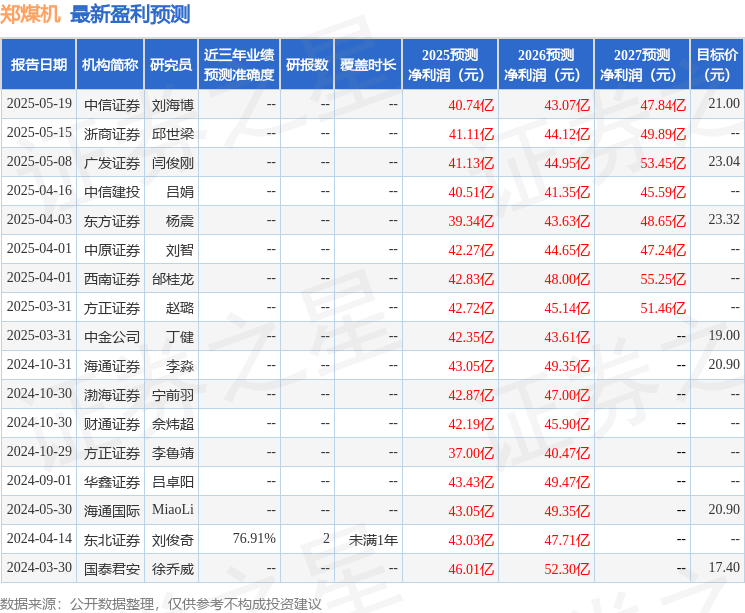Screen dimensions: 745x613
Task: Select the 覆盖时长 column header
Action: [x=367, y=65]
